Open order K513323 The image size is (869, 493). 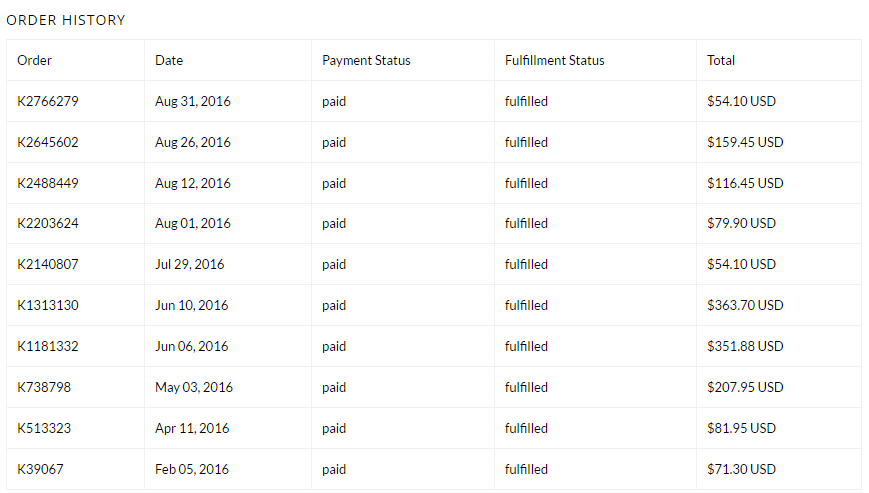click(x=44, y=428)
